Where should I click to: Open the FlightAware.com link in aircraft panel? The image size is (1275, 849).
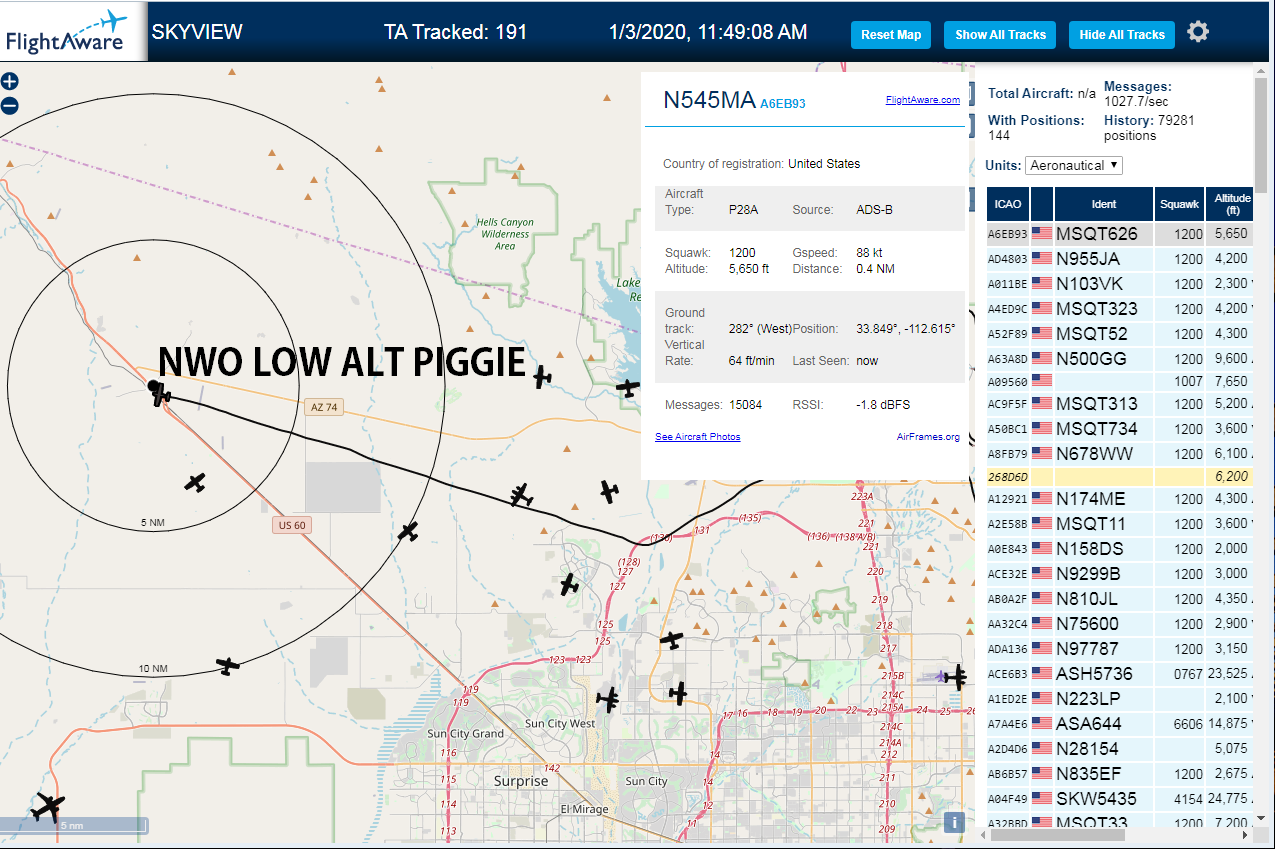click(922, 100)
